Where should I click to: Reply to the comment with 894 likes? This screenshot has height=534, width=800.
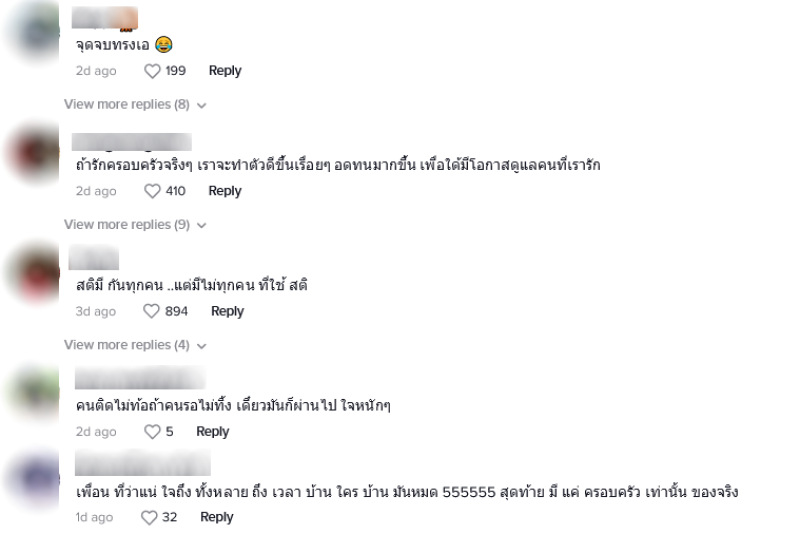click(x=228, y=311)
